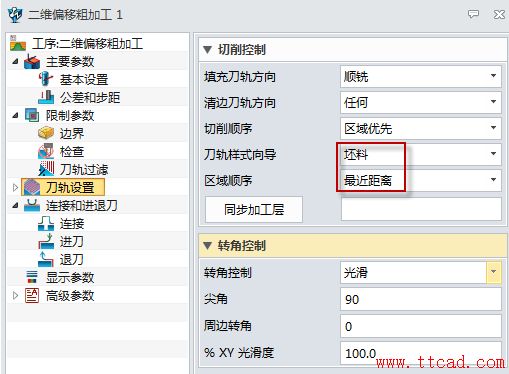Image resolution: width=509 pixels, height=374 pixels.
Task: Click the 刀轨设置 toolpath icon
Action: [32, 187]
